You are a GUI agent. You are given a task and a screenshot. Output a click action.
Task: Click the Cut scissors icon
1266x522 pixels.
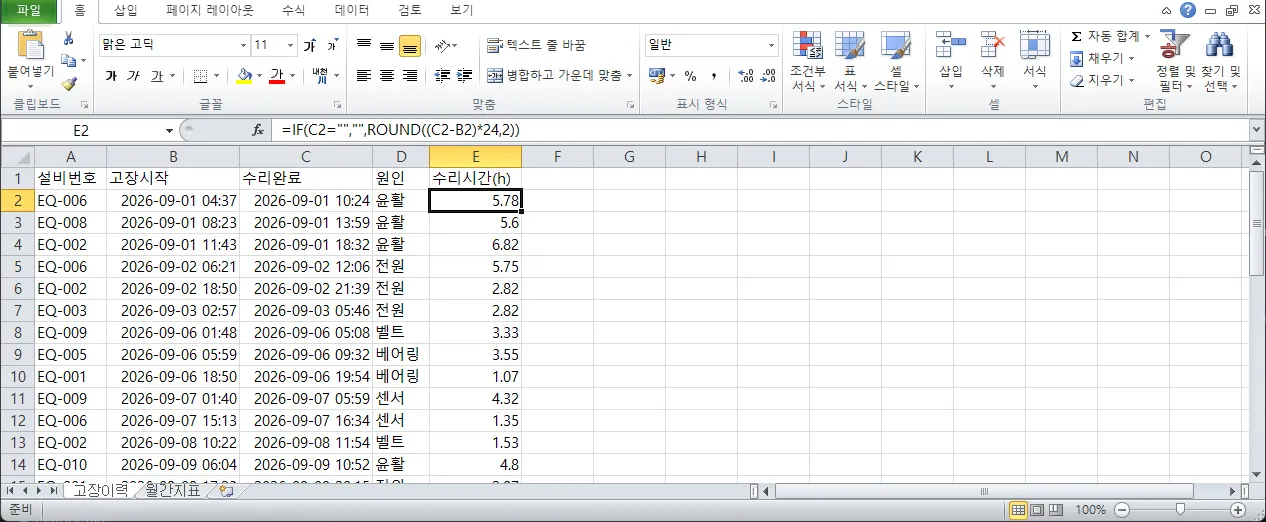pos(69,38)
